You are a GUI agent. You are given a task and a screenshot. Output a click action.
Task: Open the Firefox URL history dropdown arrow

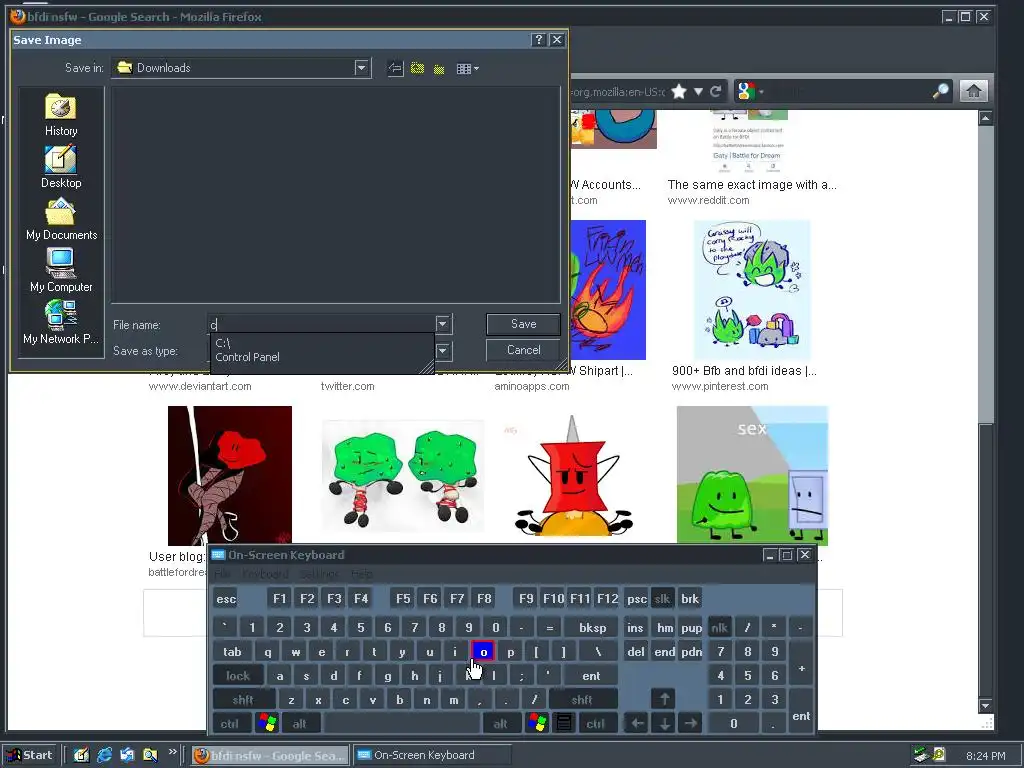(x=698, y=91)
